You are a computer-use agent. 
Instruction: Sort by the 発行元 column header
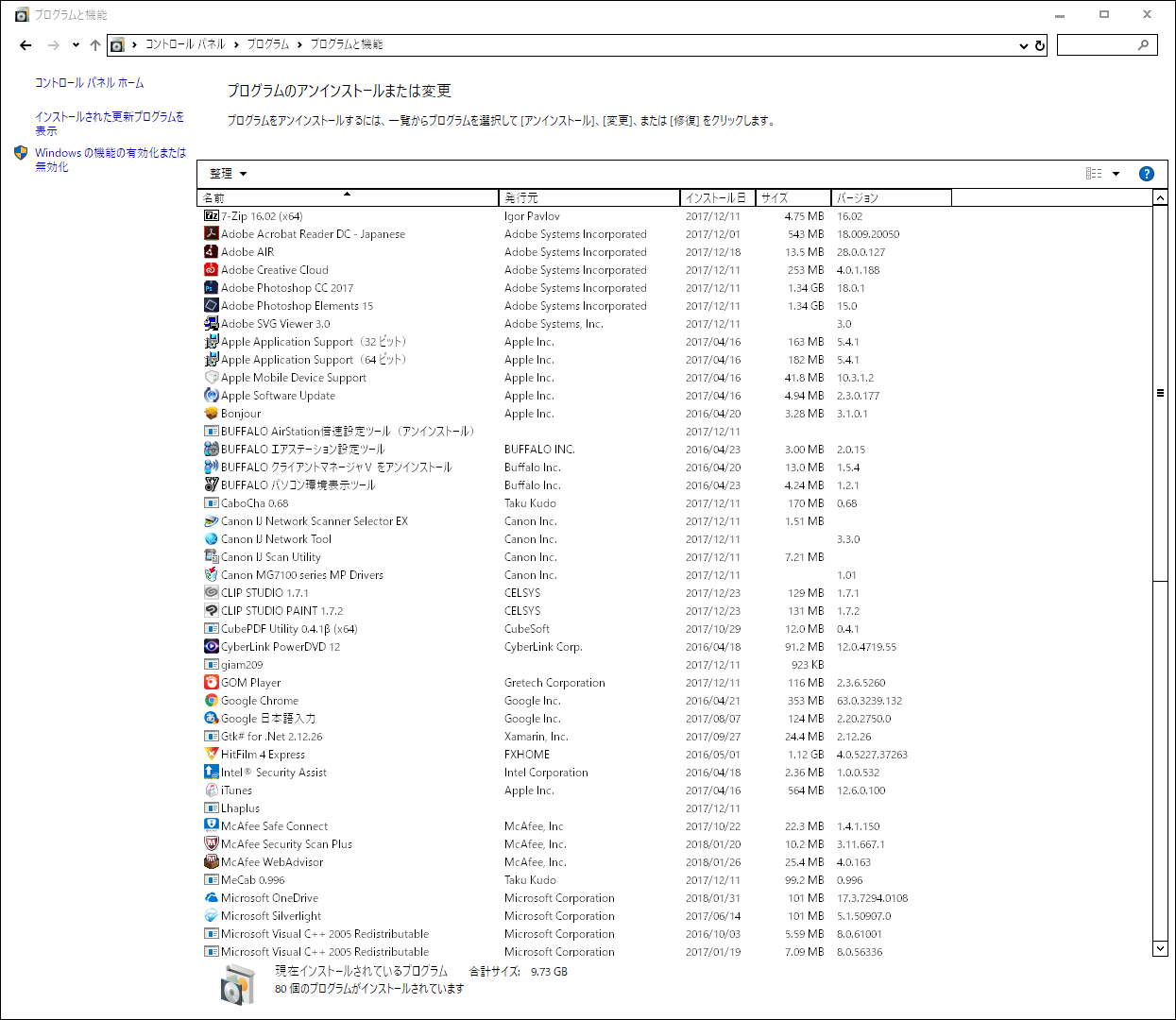click(x=589, y=197)
